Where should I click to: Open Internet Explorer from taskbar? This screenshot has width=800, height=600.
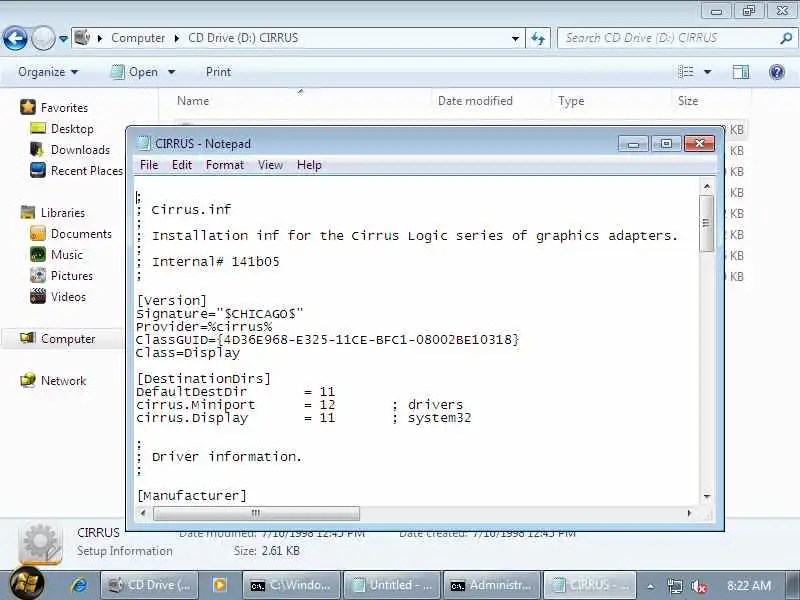(79, 585)
